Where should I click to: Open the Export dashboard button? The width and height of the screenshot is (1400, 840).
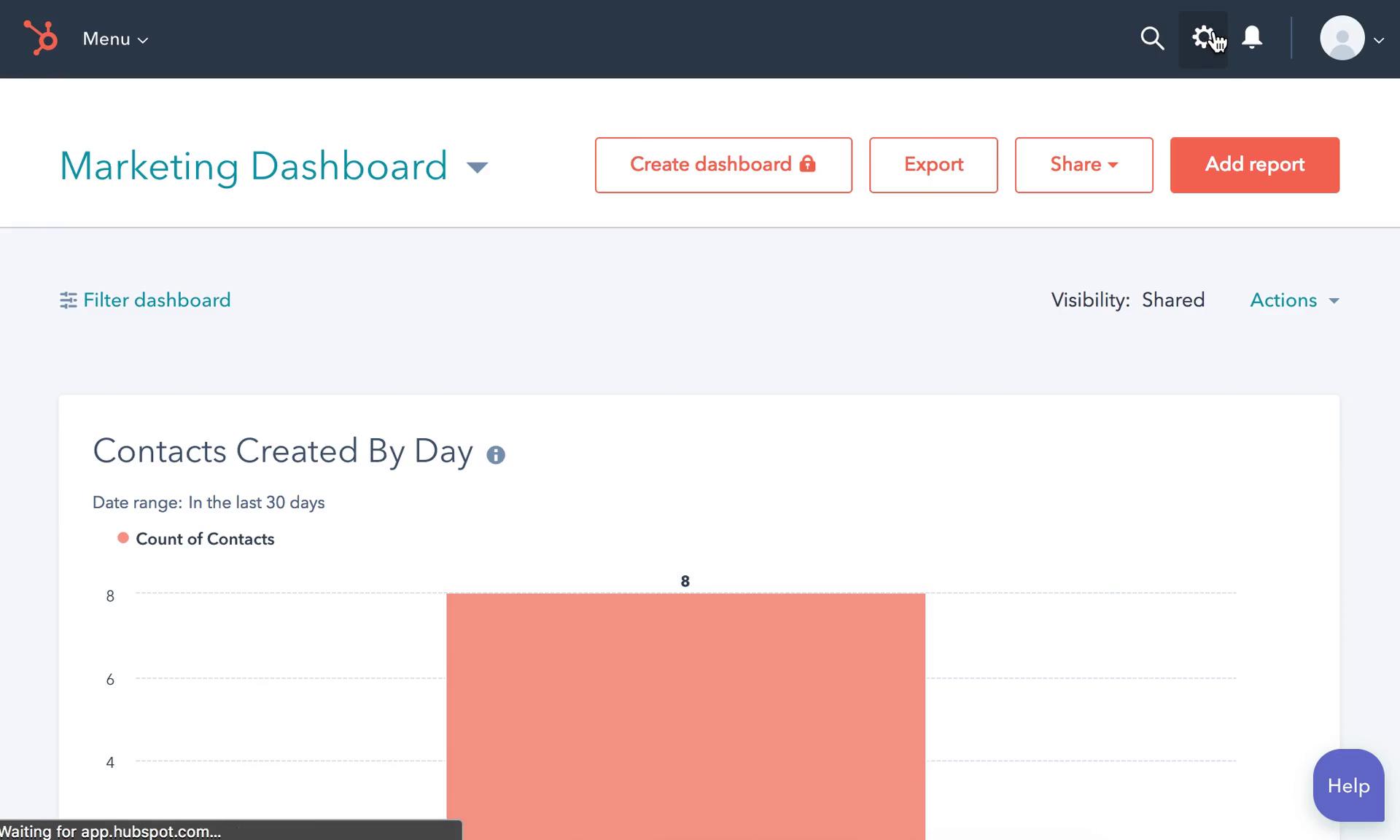pyautogui.click(x=933, y=165)
